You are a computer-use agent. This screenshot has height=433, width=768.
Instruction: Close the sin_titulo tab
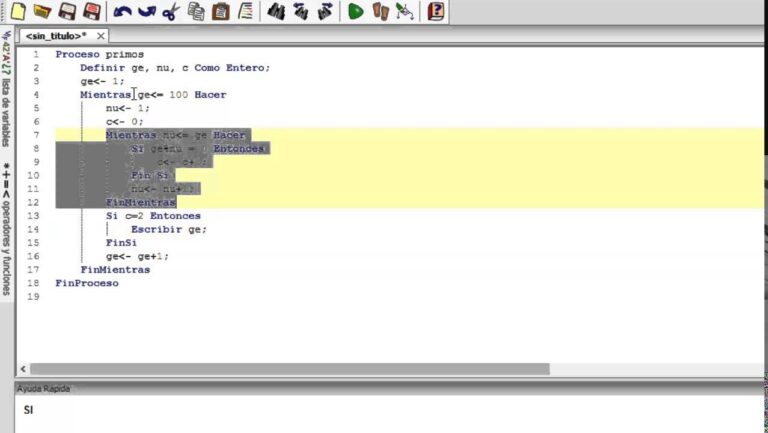[101, 36]
